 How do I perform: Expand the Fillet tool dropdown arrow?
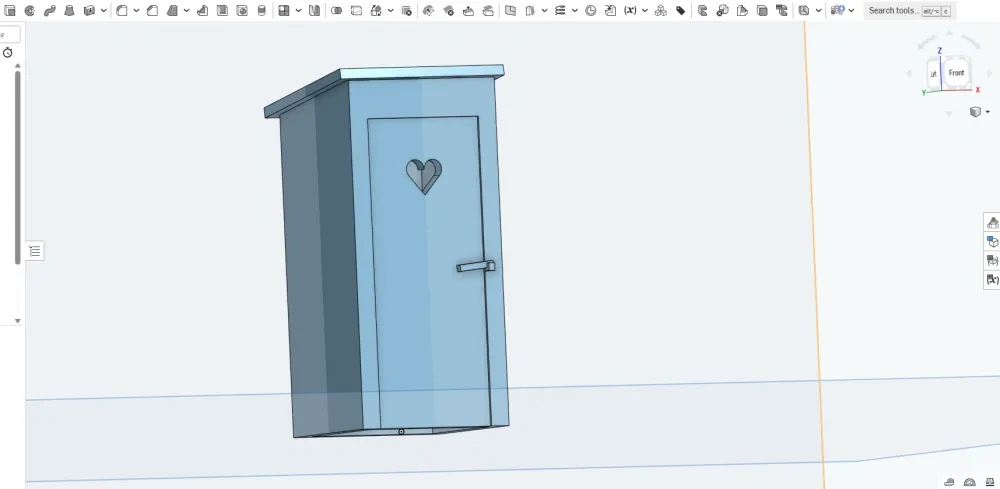[135, 10]
